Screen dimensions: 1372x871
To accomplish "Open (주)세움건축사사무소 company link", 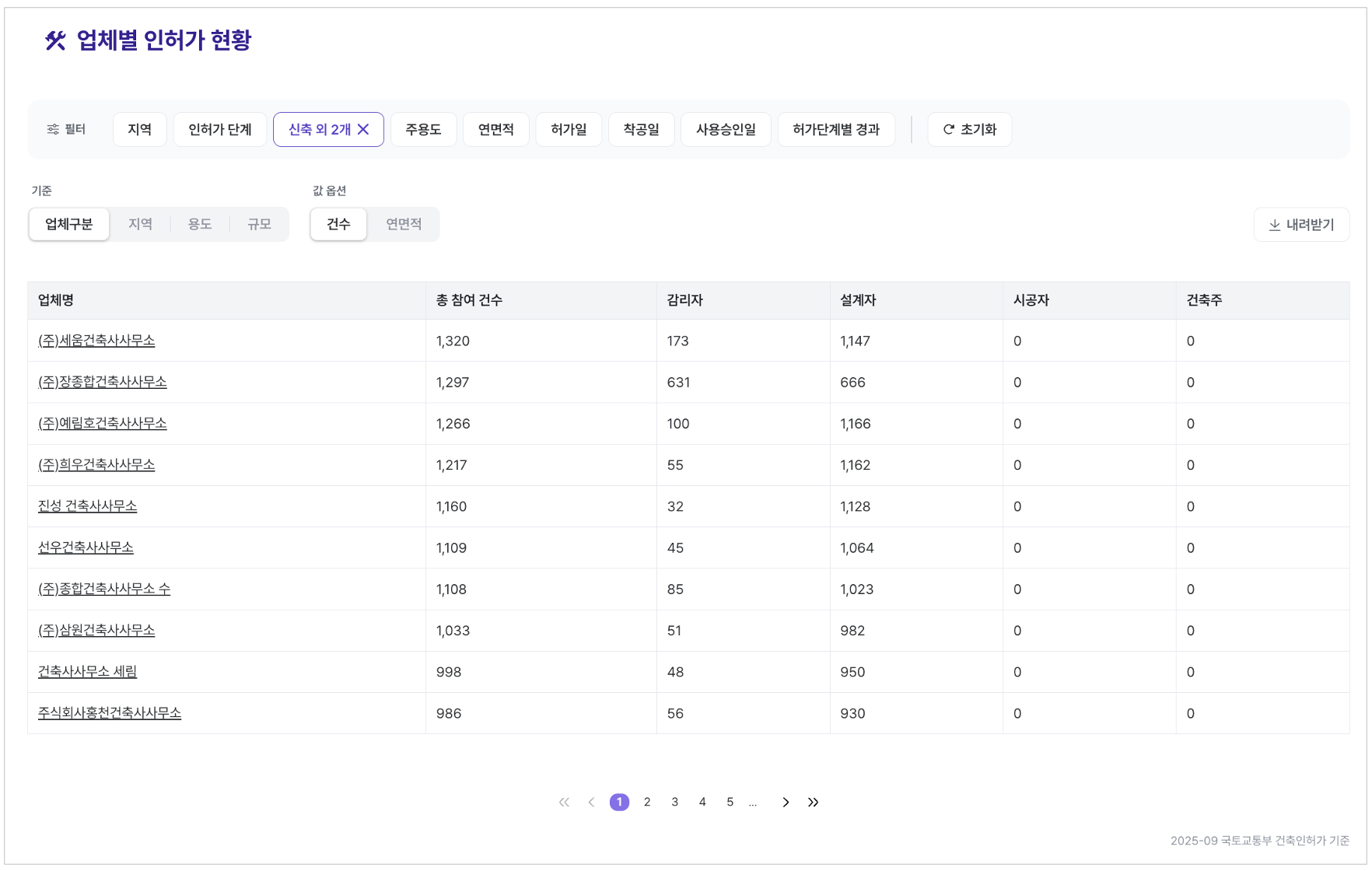I will coord(96,341).
